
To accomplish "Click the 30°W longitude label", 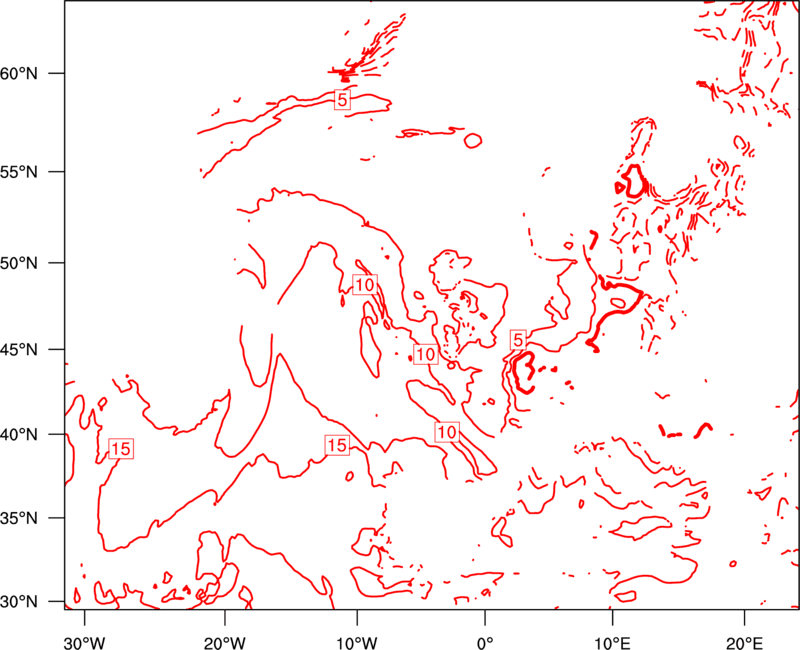I will point(85,643).
